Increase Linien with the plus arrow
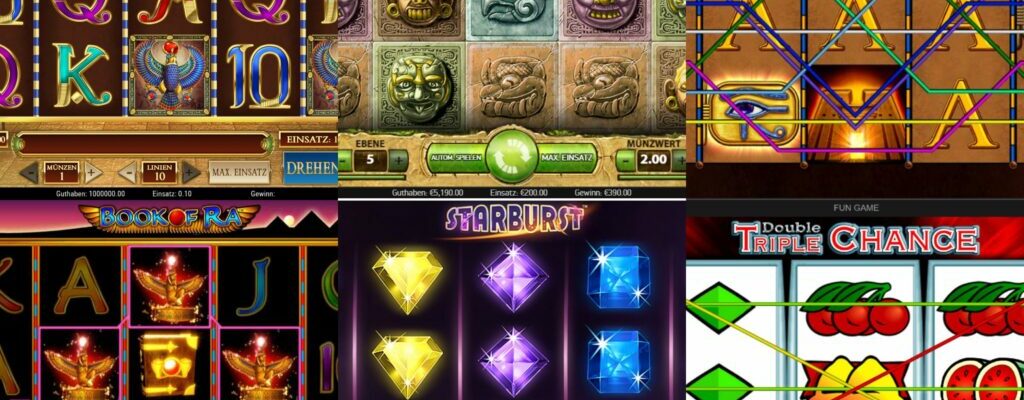 190,173
